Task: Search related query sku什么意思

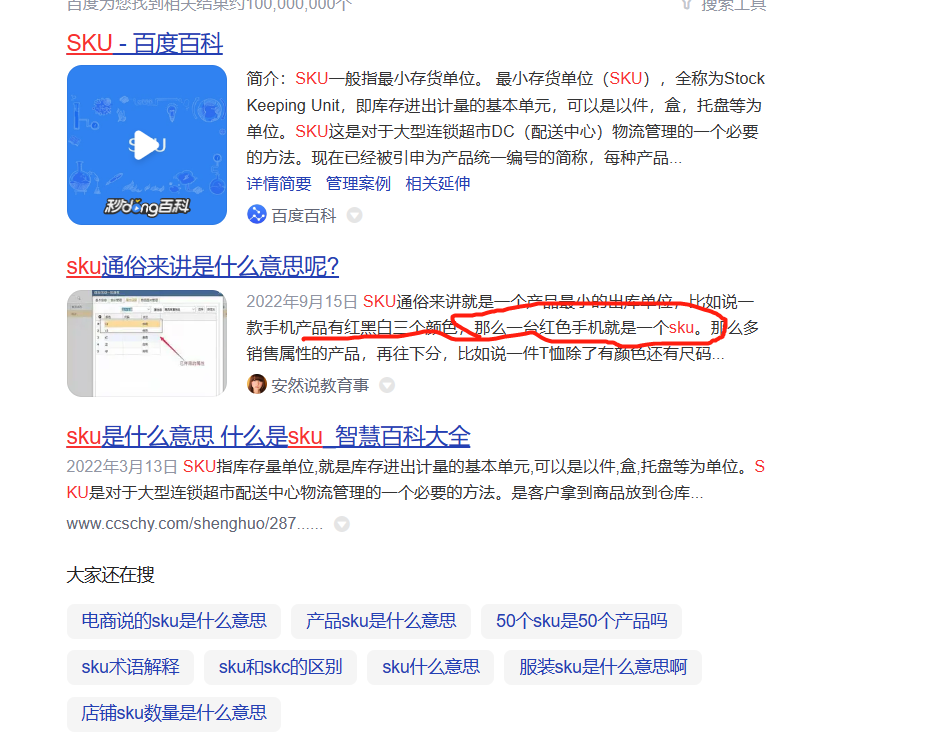Action: tap(431, 667)
